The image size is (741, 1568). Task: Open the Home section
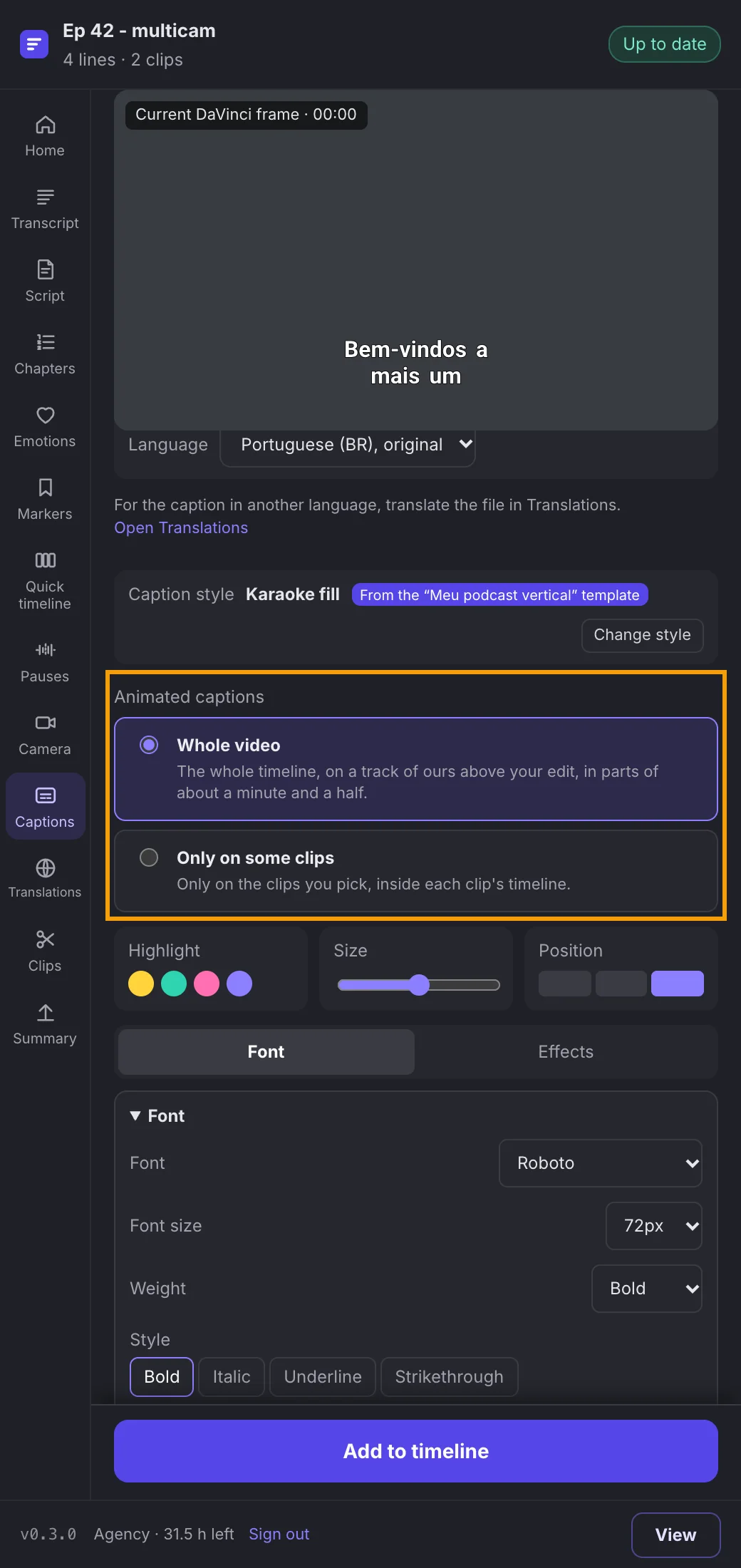(45, 136)
